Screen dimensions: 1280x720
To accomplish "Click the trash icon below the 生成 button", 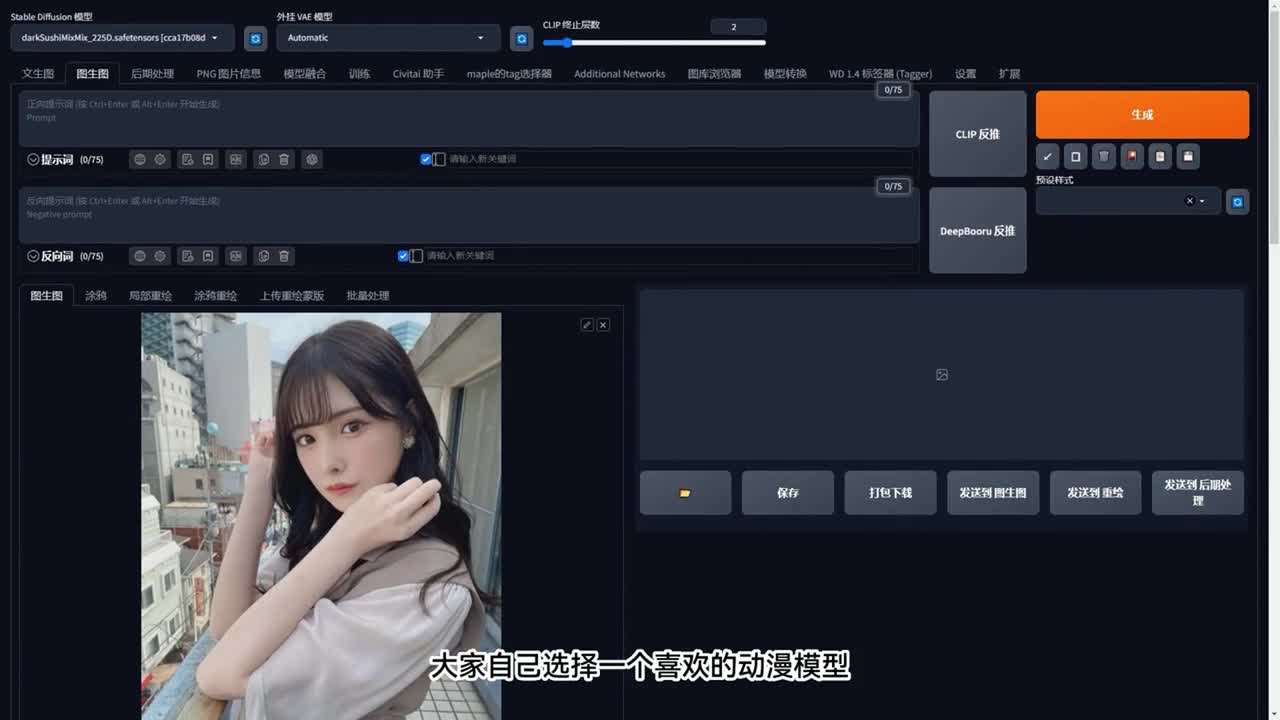I will (1103, 156).
